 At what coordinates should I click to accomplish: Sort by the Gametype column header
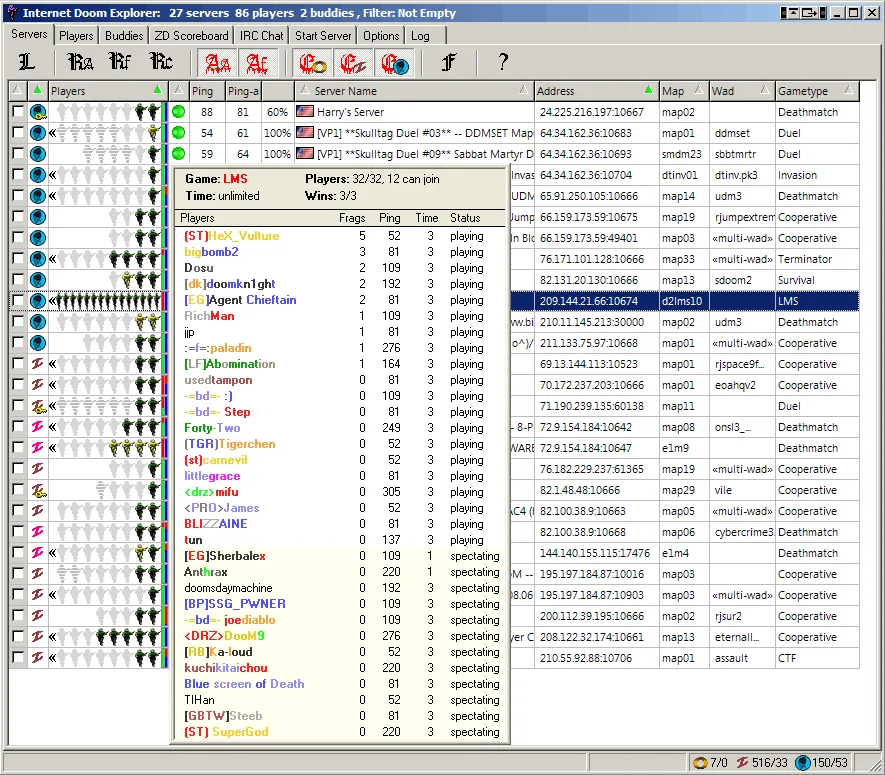click(x=810, y=91)
